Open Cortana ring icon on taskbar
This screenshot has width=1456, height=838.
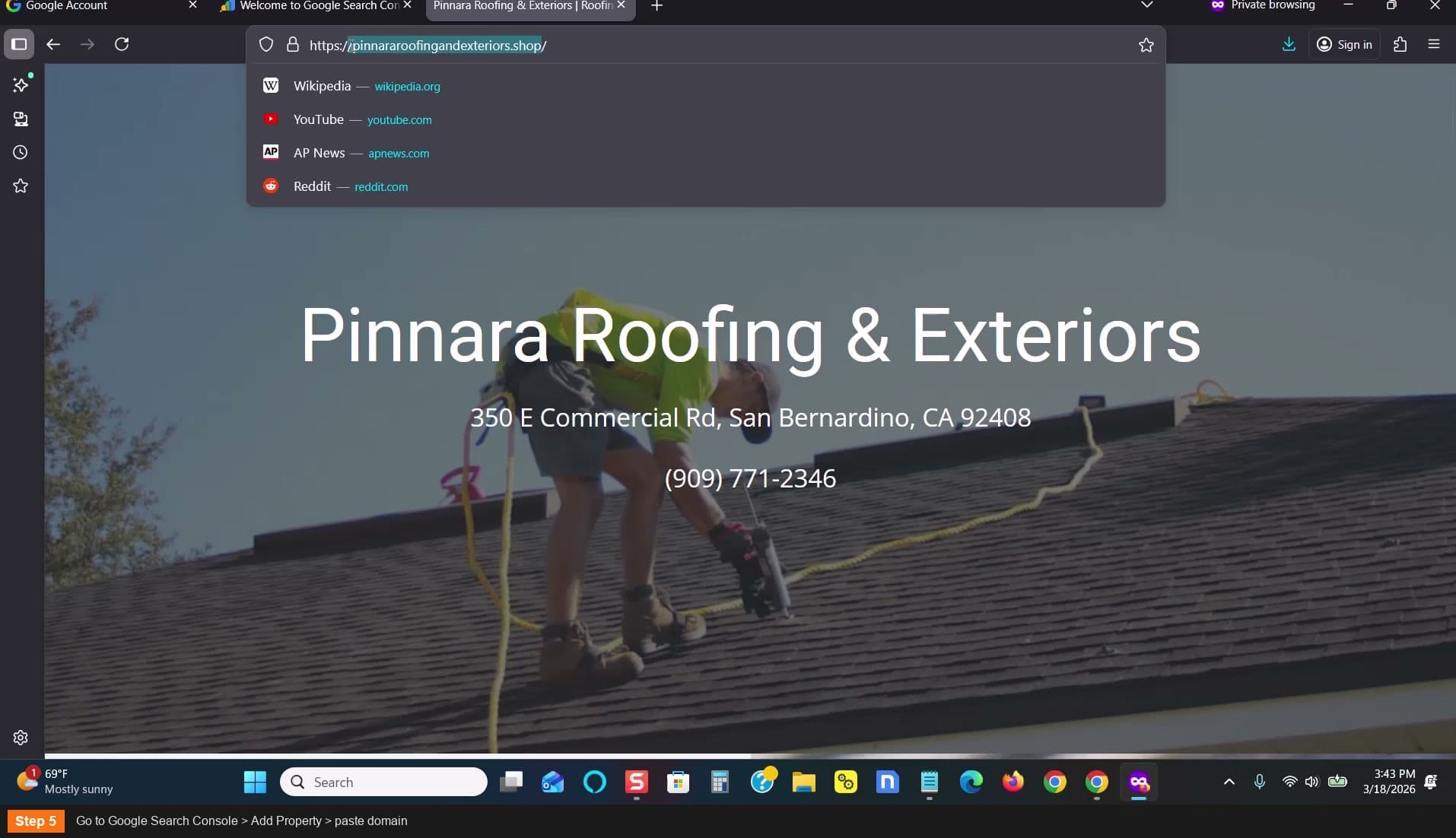tap(595, 782)
